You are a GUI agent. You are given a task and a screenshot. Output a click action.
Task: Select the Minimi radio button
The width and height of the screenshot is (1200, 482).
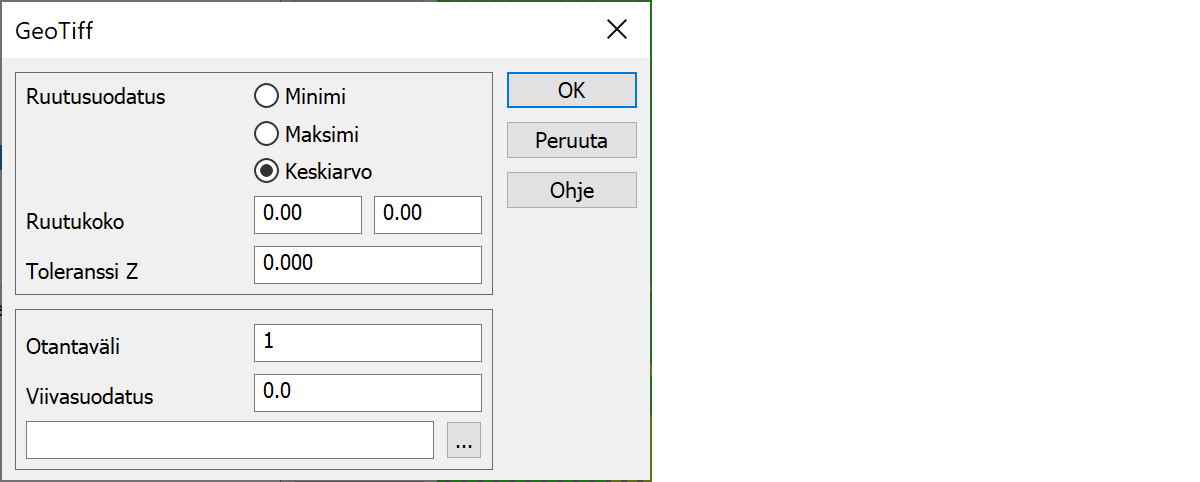click(267, 96)
